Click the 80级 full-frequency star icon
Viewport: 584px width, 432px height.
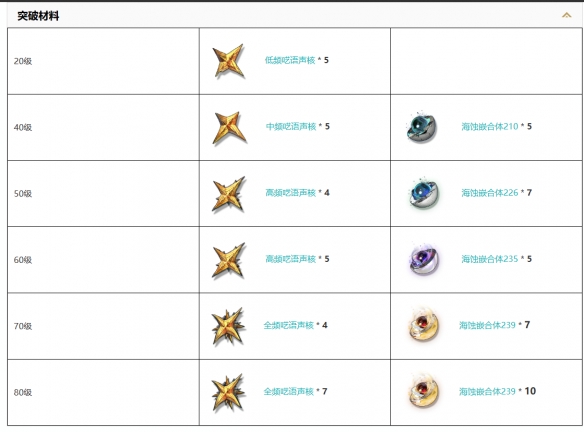[228, 393]
